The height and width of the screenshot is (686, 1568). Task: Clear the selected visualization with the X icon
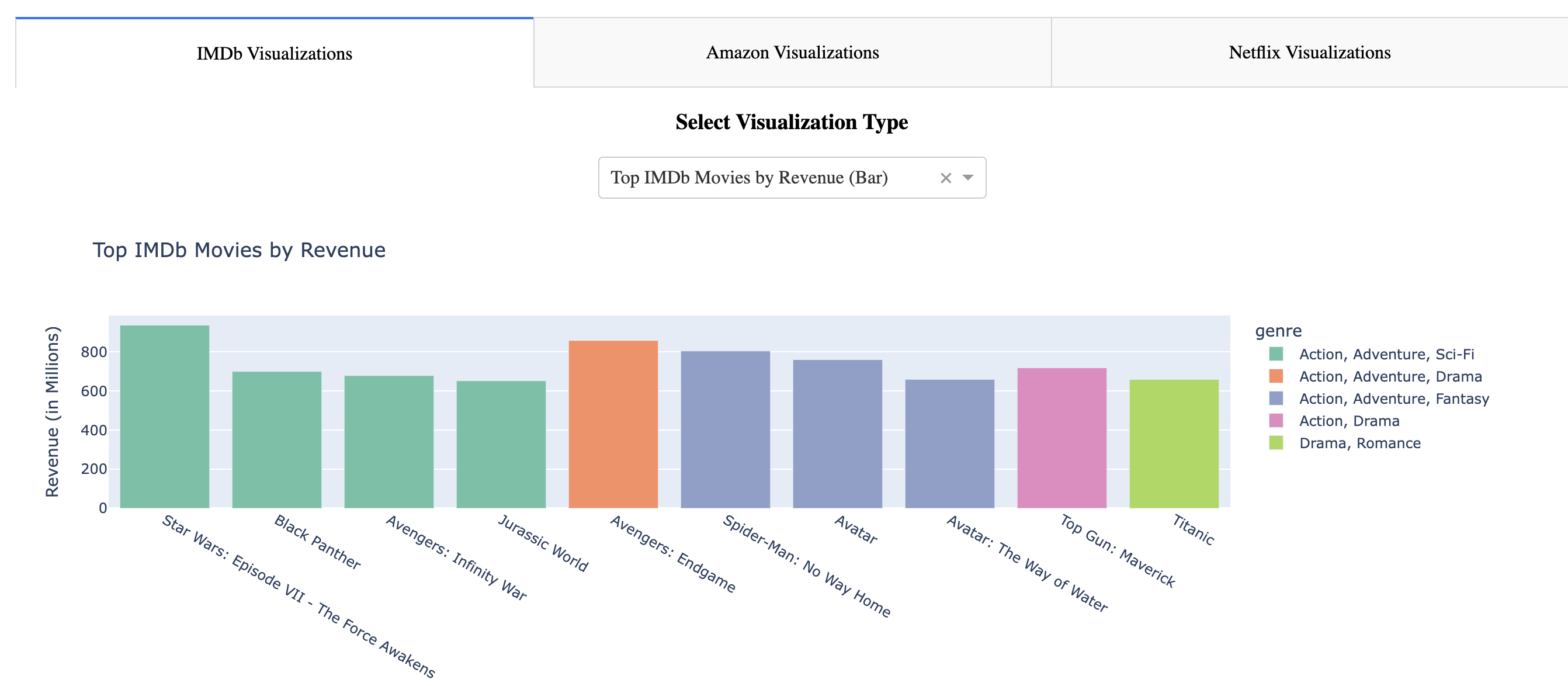pos(945,178)
